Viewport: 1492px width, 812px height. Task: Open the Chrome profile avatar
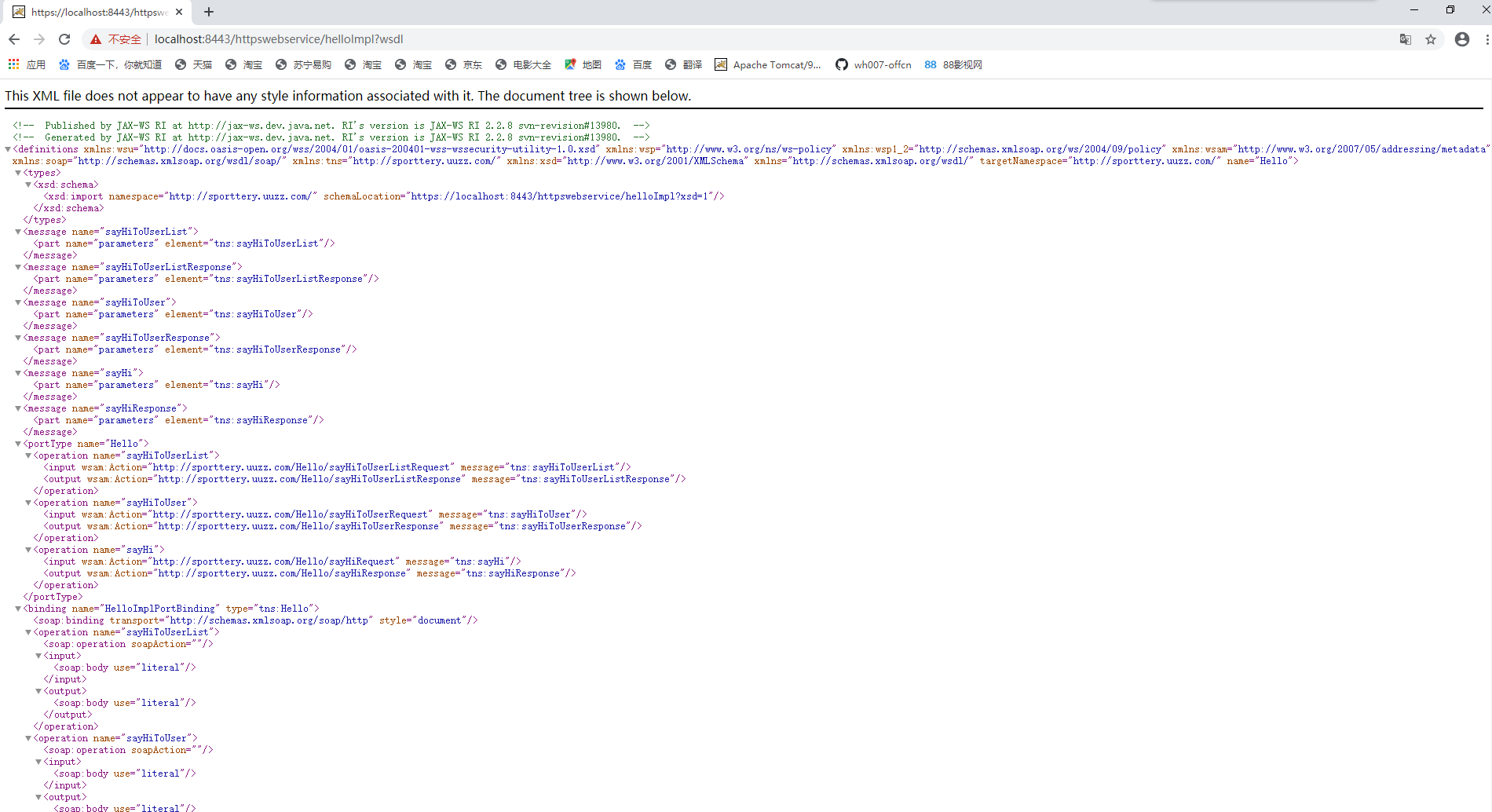click(x=1461, y=38)
